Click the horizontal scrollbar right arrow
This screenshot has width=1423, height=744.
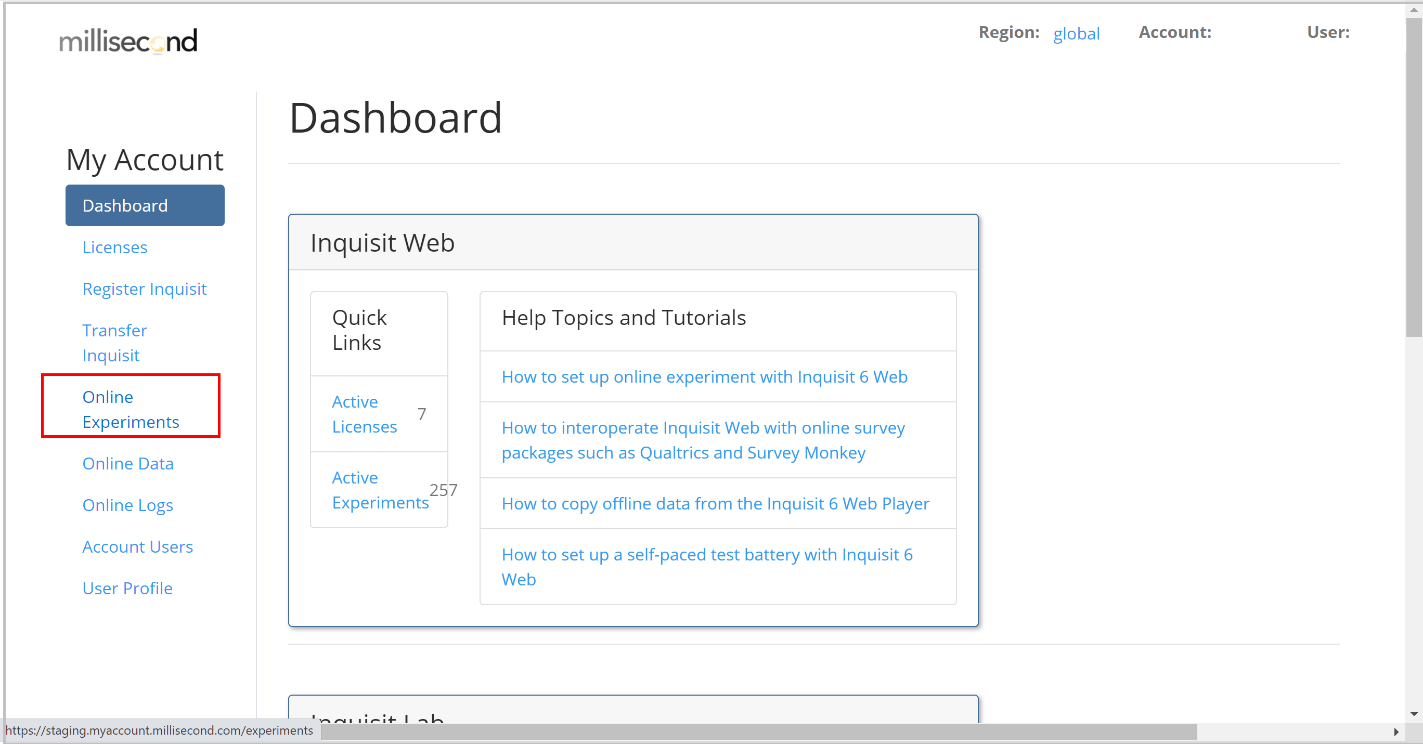pyautogui.click(x=1397, y=732)
